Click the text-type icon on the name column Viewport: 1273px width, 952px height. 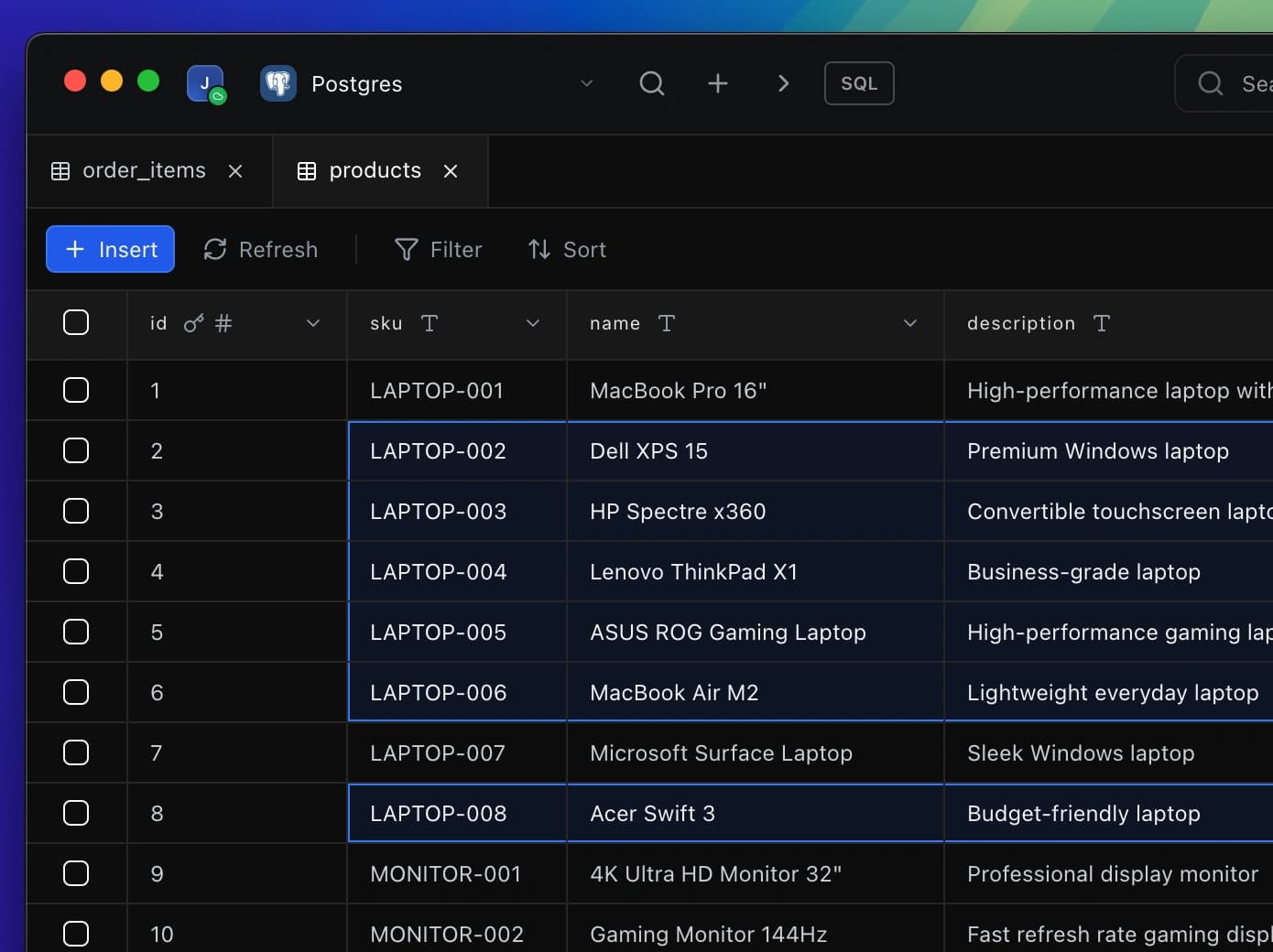point(667,323)
